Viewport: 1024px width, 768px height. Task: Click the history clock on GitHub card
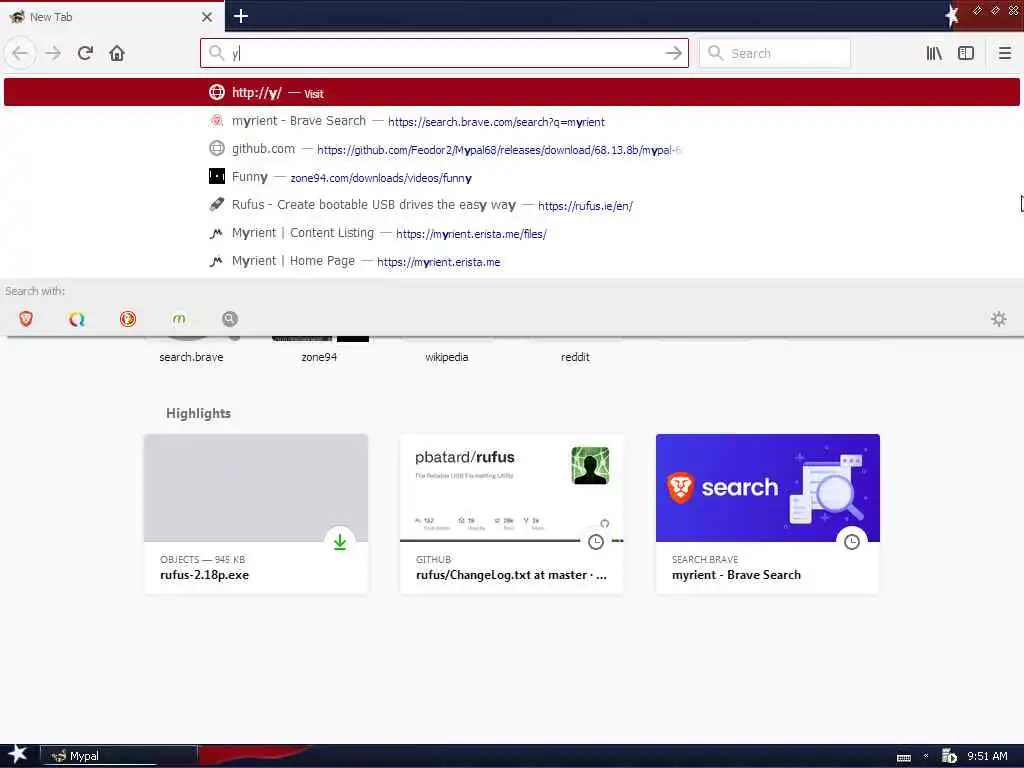pyautogui.click(x=596, y=542)
